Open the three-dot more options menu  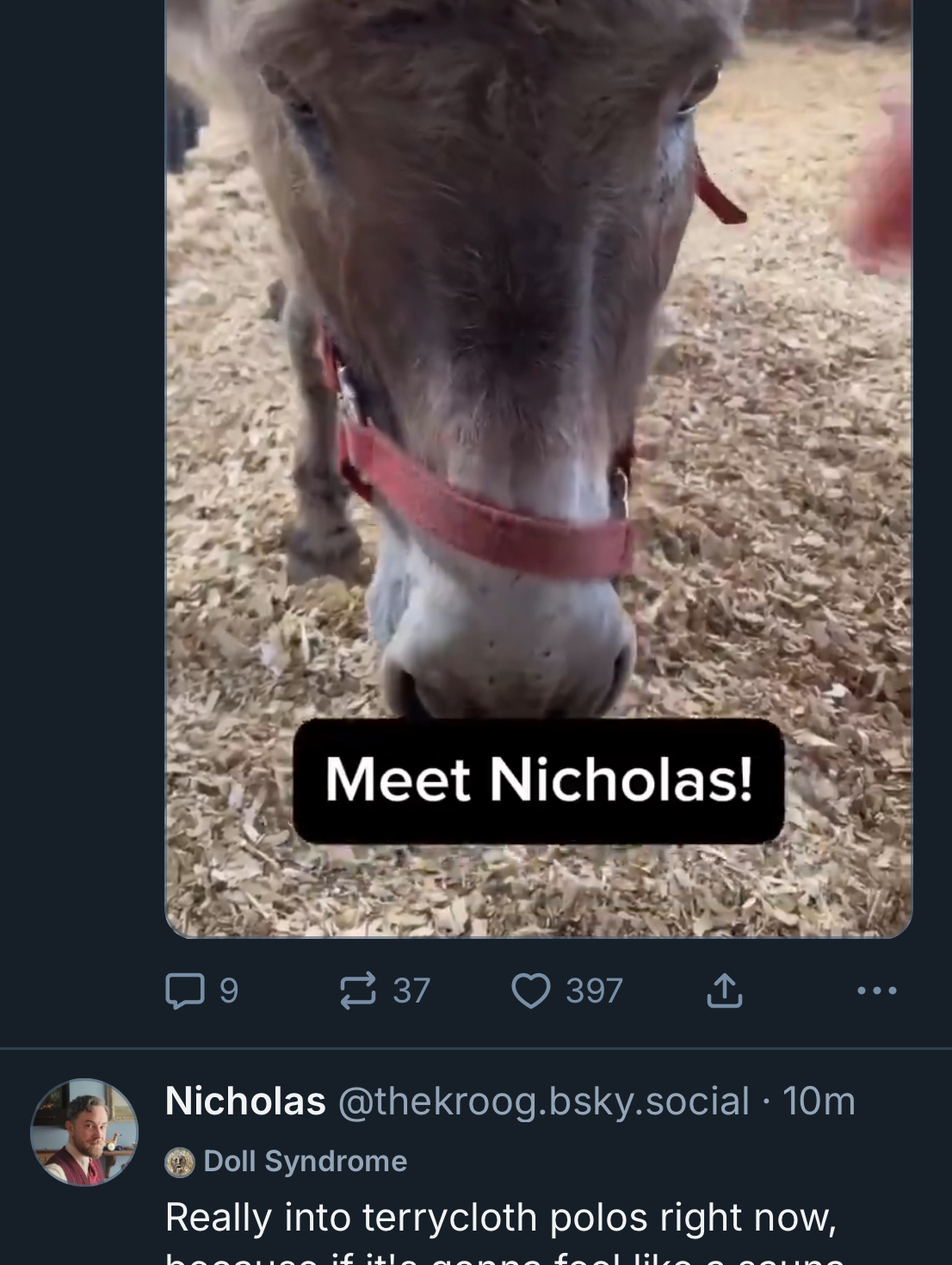(877, 990)
